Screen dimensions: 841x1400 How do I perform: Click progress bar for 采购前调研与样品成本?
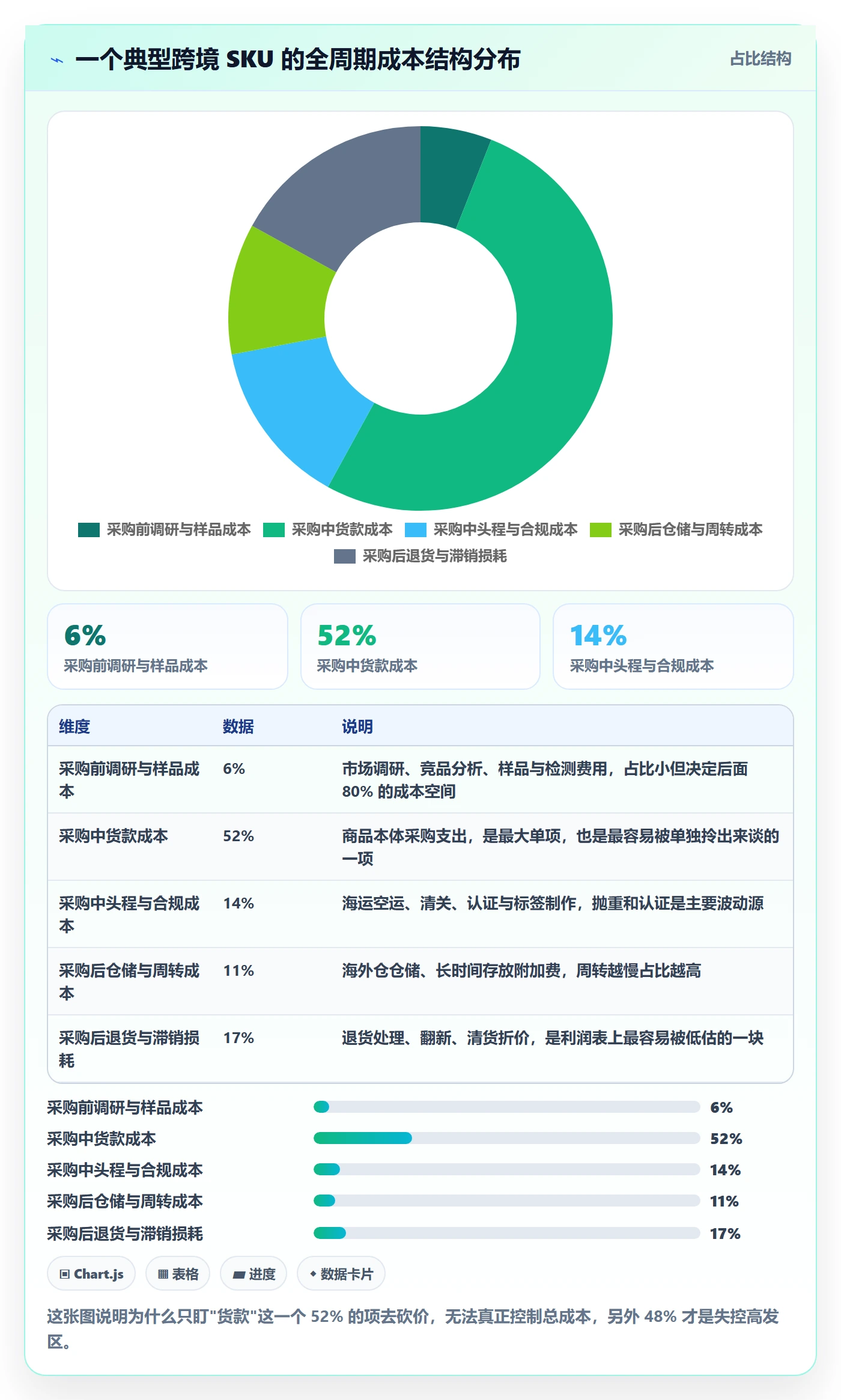point(507,1107)
